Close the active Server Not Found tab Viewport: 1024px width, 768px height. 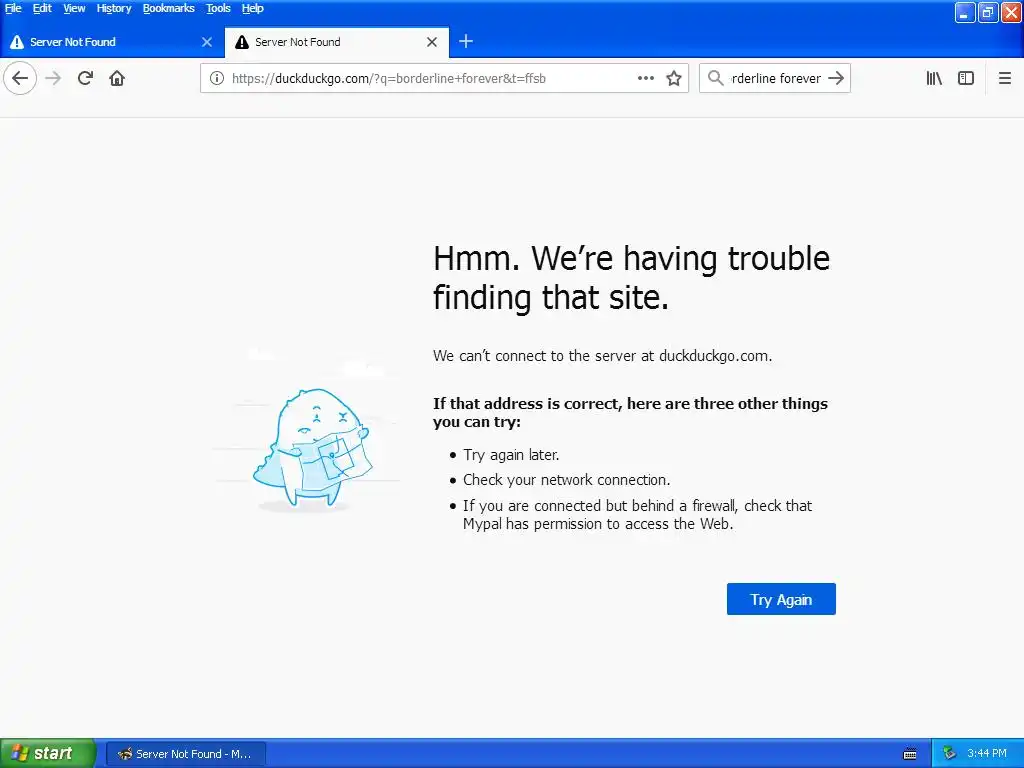(432, 42)
